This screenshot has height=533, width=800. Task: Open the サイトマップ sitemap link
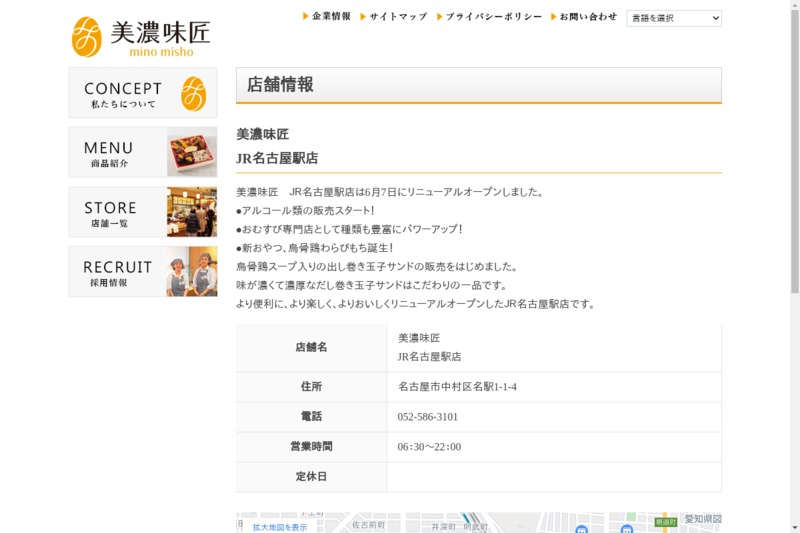coord(397,17)
